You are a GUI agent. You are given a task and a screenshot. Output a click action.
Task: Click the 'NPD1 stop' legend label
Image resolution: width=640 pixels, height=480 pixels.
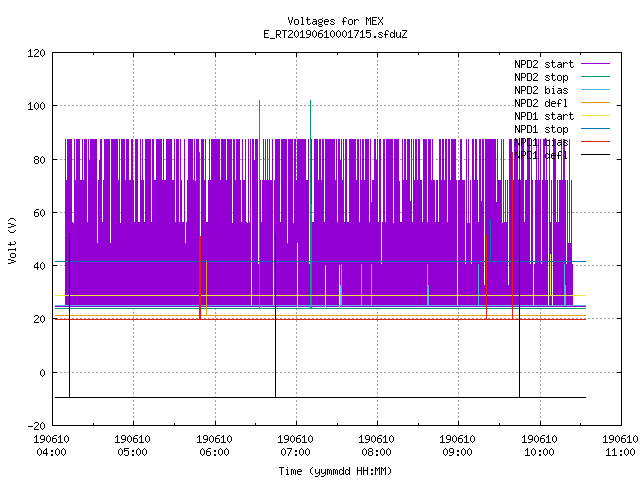[x=541, y=129]
